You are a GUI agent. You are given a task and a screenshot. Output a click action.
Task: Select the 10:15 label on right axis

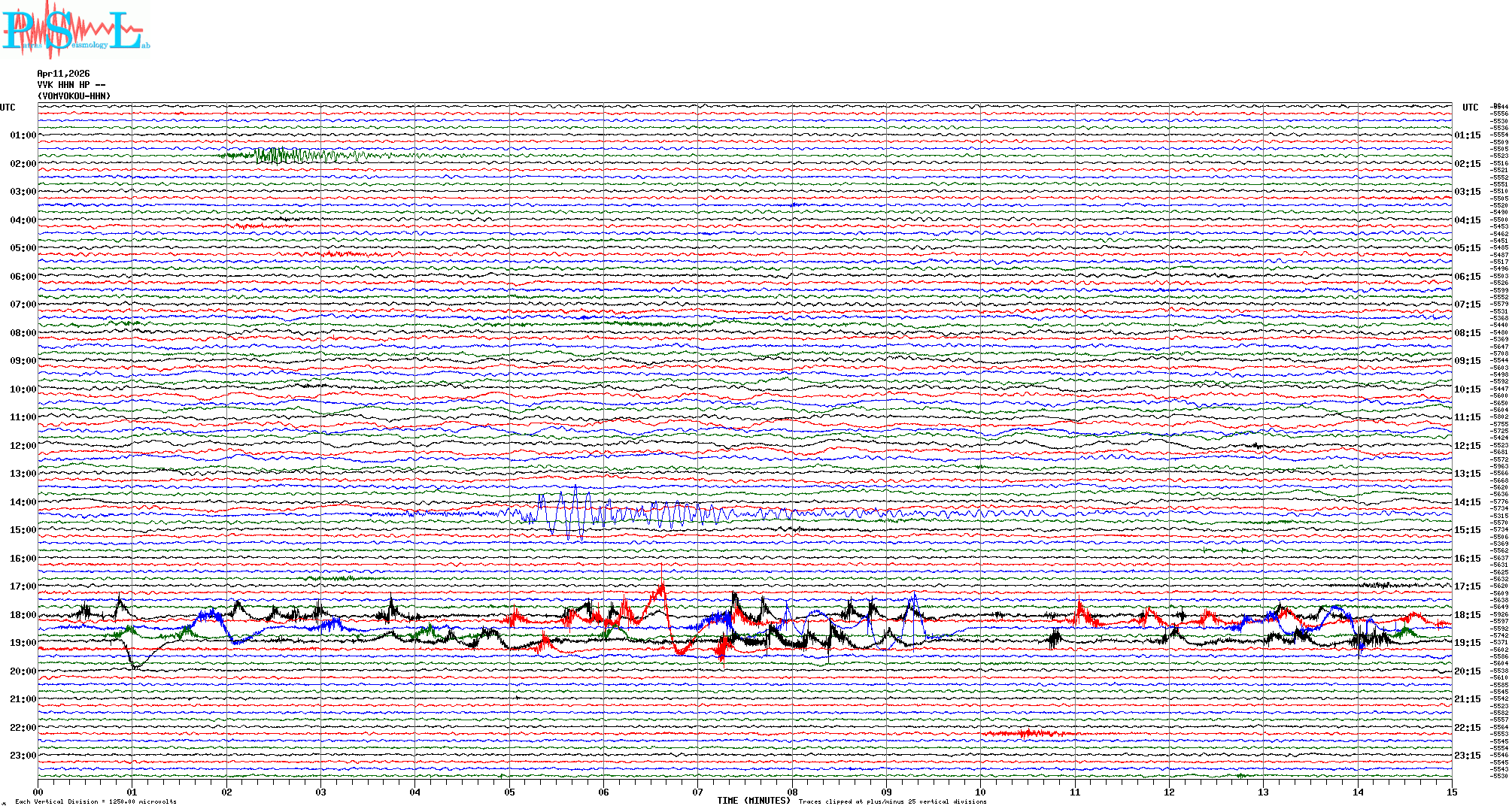pyautogui.click(x=1467, y=389)
